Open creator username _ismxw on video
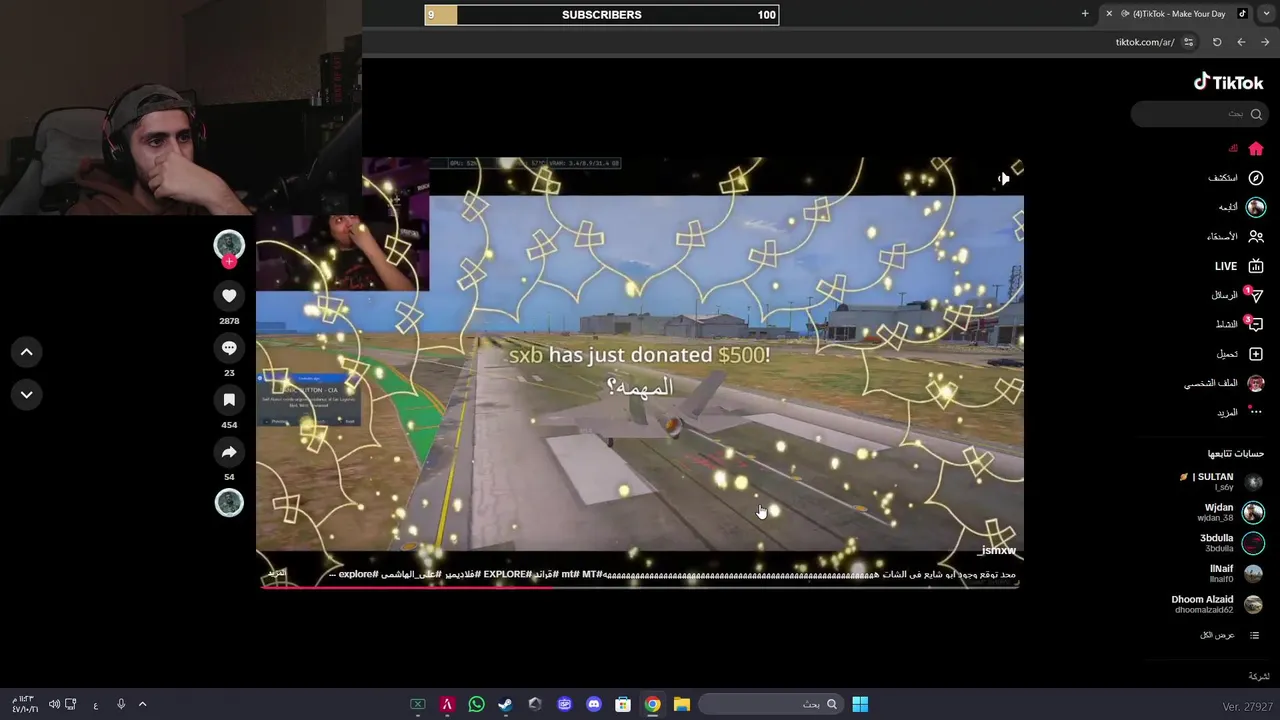Viewport: 1280px width, 720px height. 997,551
